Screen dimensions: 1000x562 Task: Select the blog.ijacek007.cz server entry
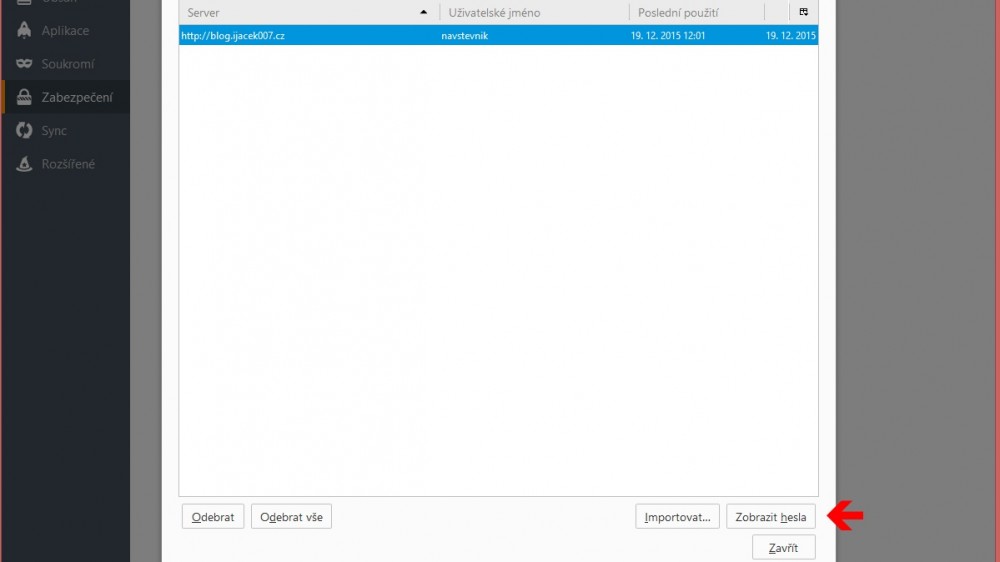point(233,36)
